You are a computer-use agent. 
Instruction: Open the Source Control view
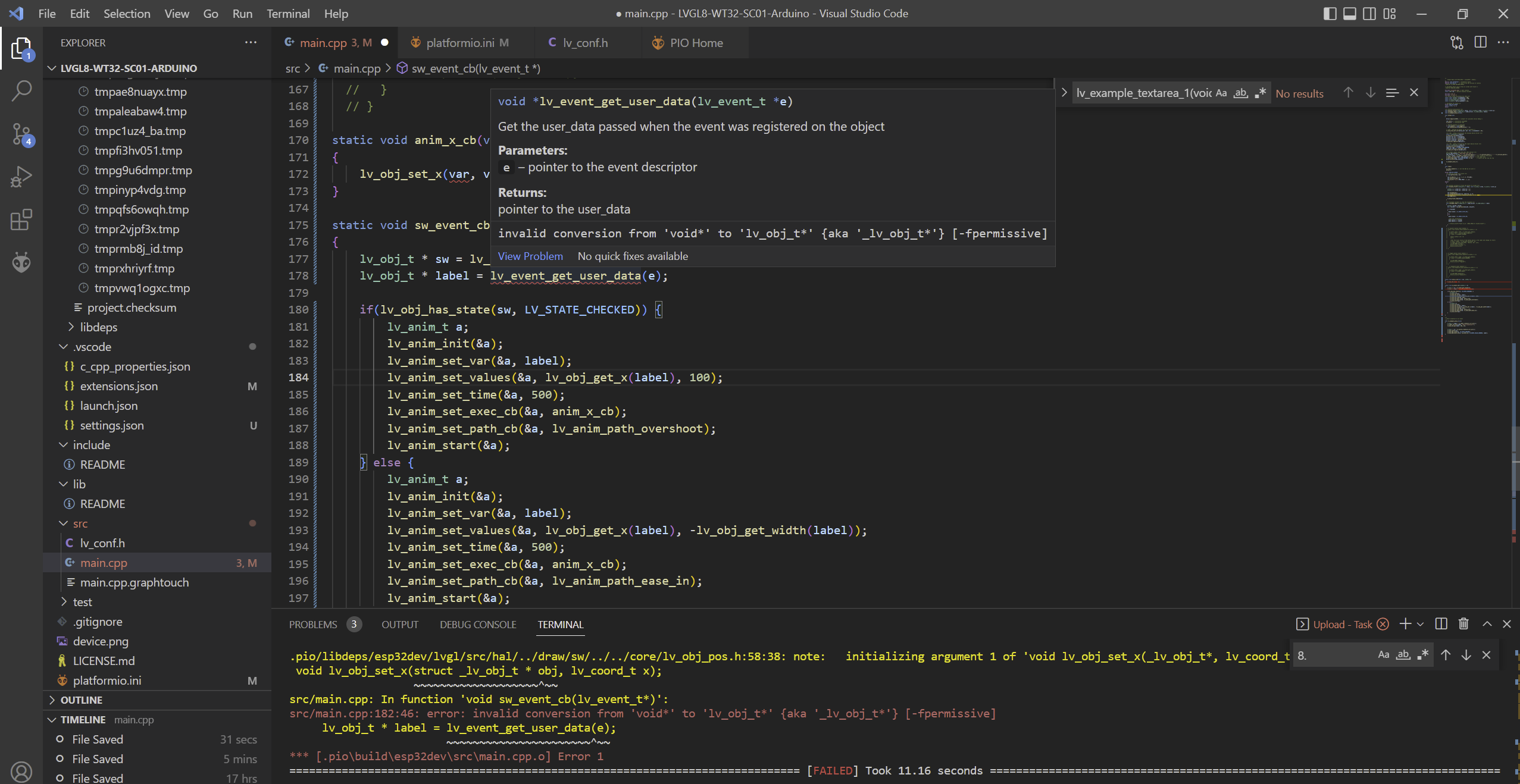coord(21,134)
